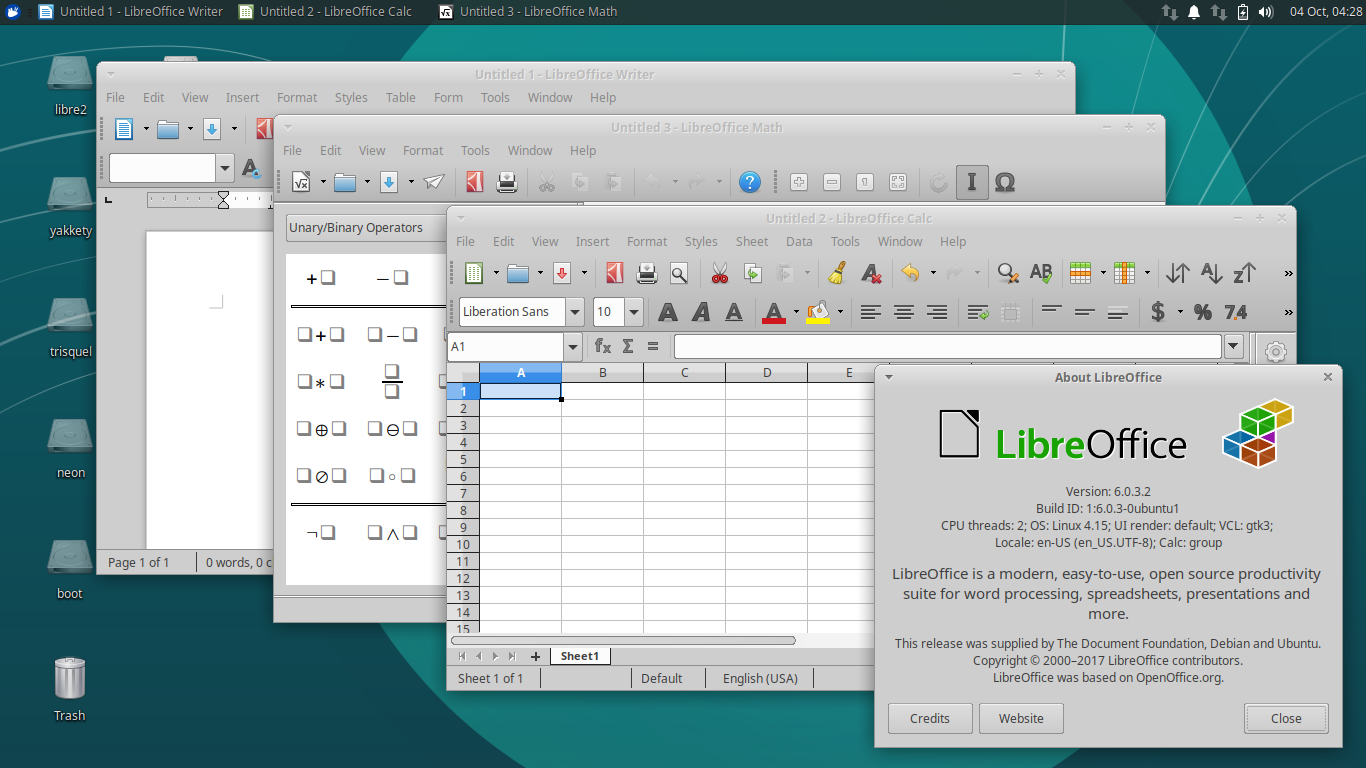Close the About LibreOffice dialog
Image resolution: width=1366 pixels, height=768 pixels.
[x=1286, y=718]
